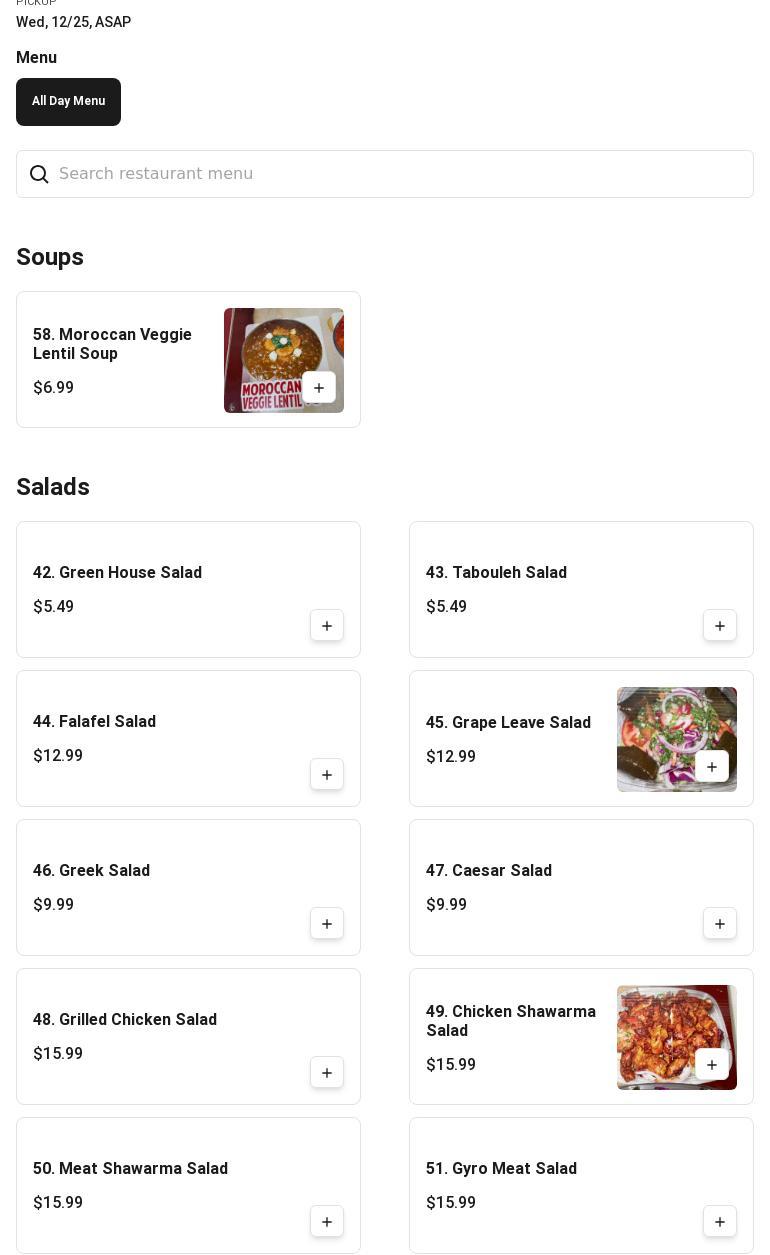The height and width of the screenshot is (1255, 770).
Task: Select the All Day Menu tab
Action: pyautogui.click(x=68, y=102)
